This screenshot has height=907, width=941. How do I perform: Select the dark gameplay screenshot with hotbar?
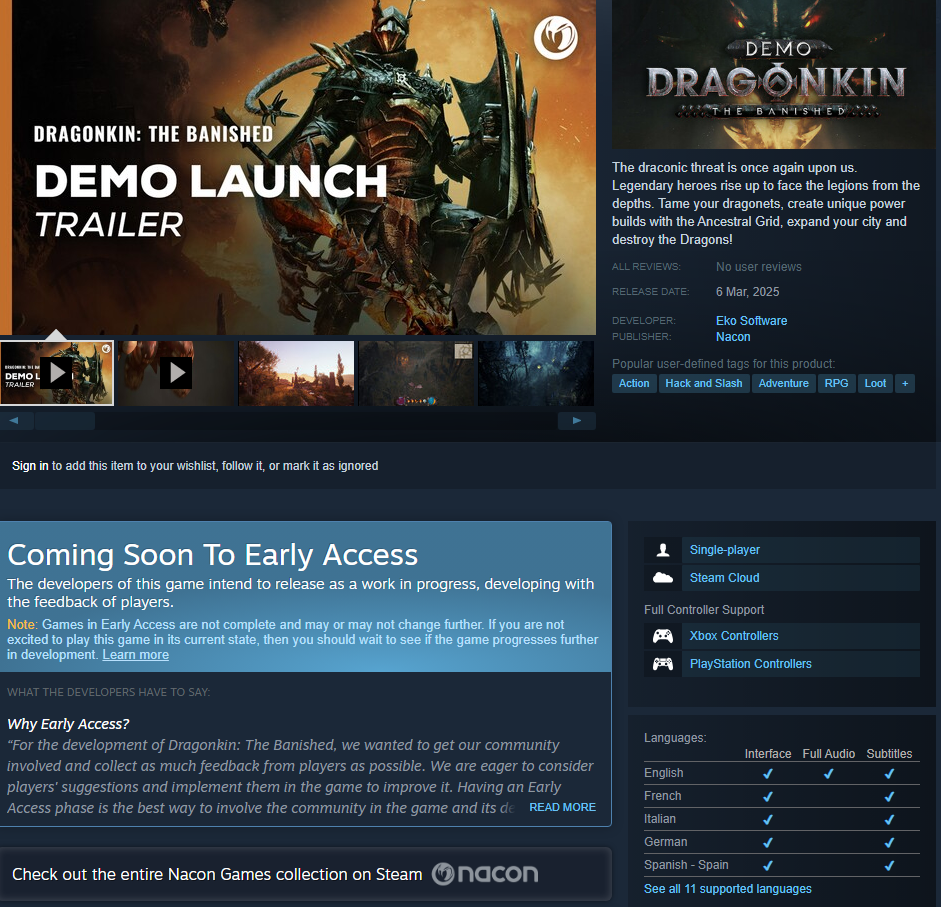[x=416, y=373]
